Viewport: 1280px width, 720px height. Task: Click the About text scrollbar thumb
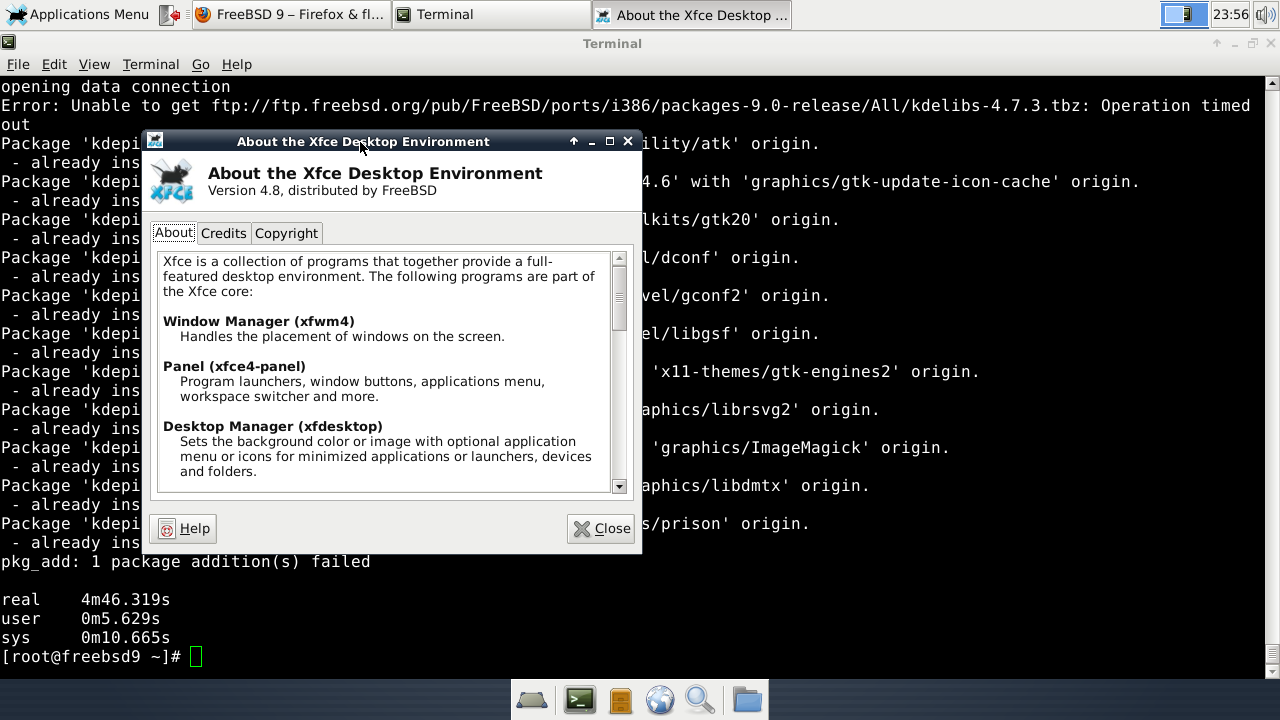tap(619, 298)
